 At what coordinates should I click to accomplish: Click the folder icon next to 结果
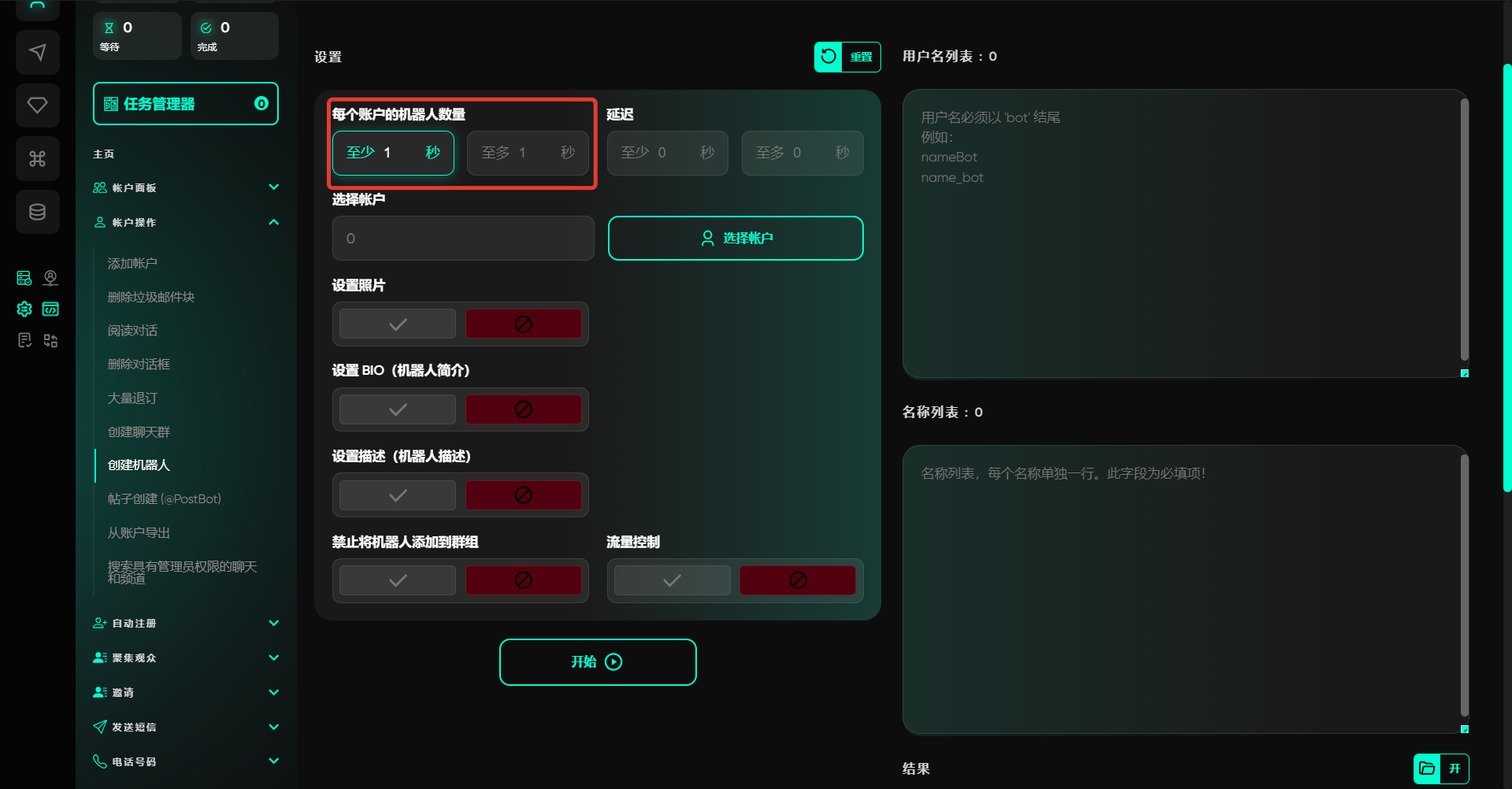(1427, 769)
